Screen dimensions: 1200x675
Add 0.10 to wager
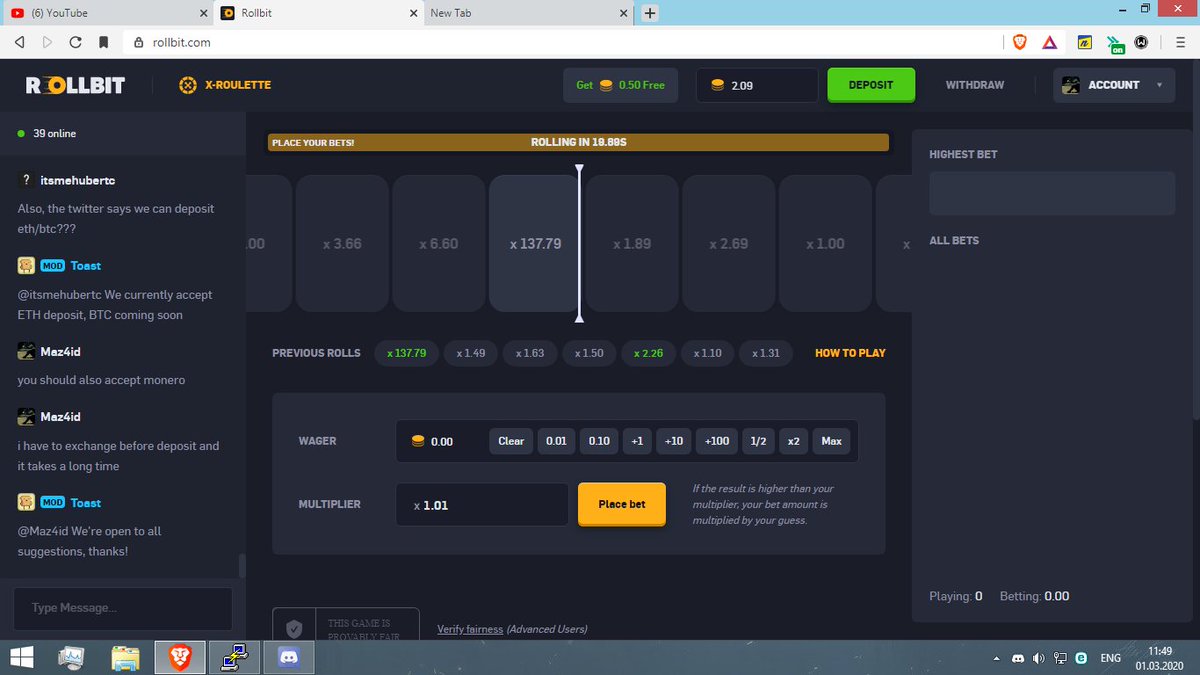(x=599, y=441)
